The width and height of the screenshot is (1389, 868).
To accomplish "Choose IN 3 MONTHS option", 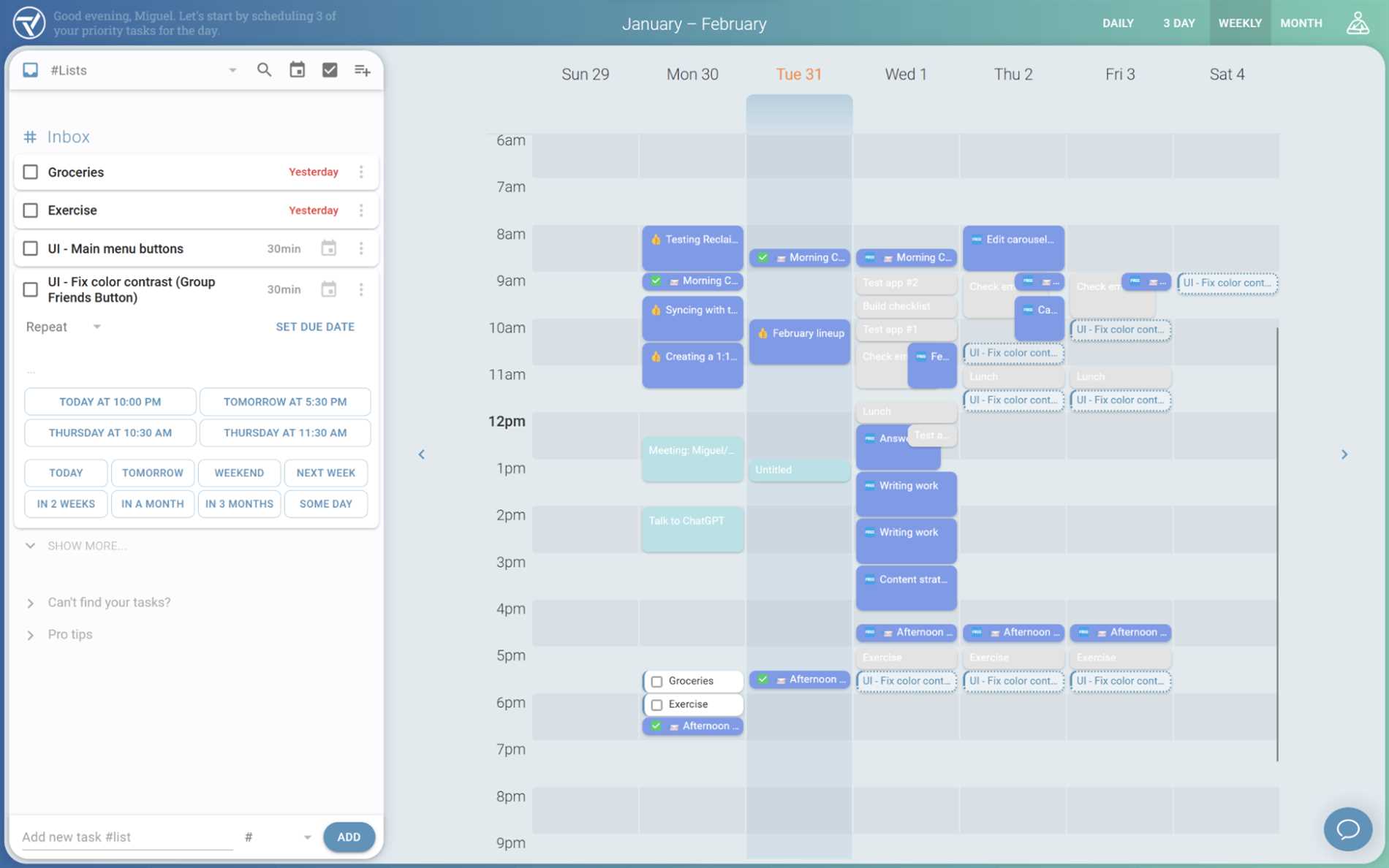I will point(239,503).
